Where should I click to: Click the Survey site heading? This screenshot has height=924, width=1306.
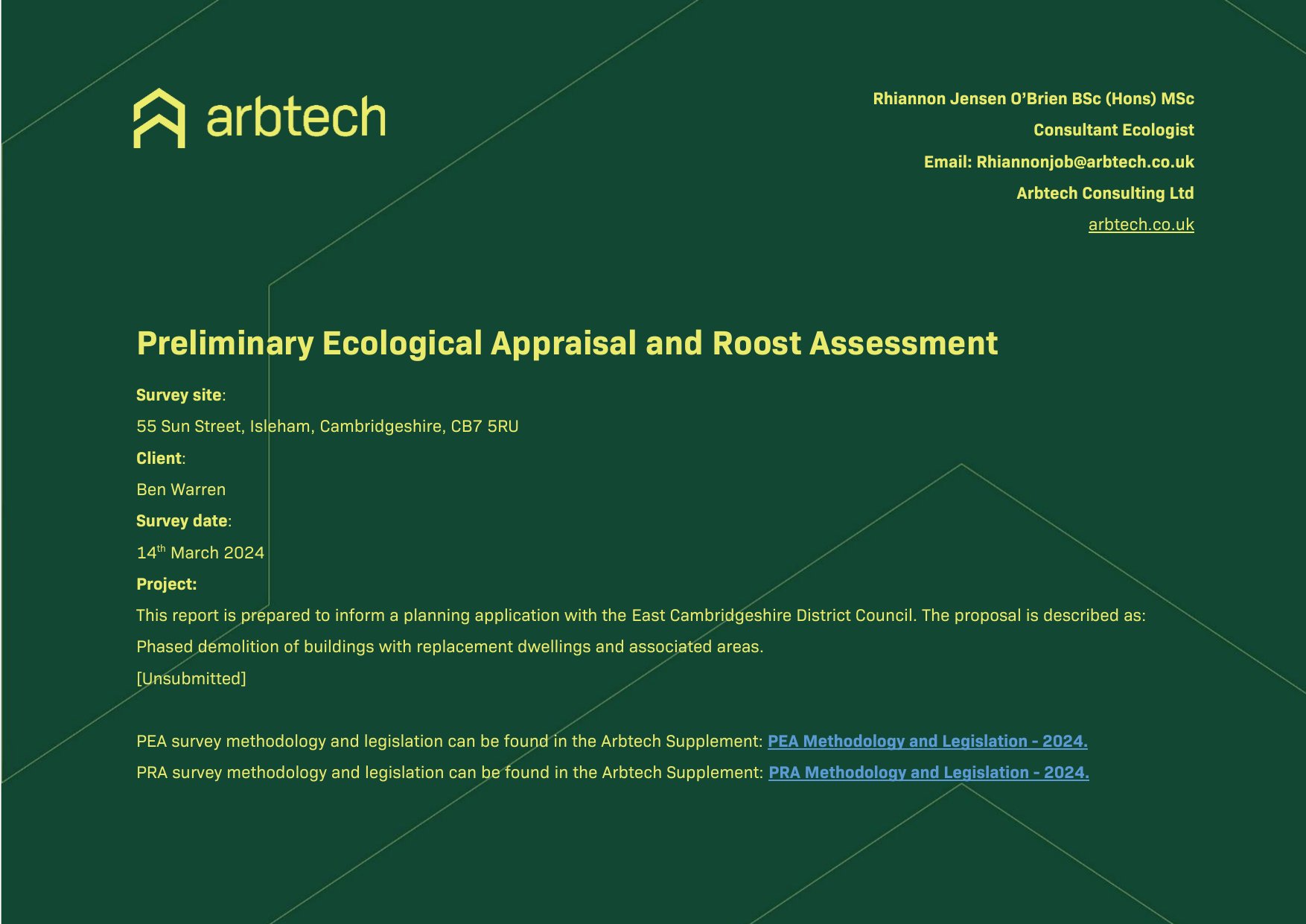click(179, 395)
